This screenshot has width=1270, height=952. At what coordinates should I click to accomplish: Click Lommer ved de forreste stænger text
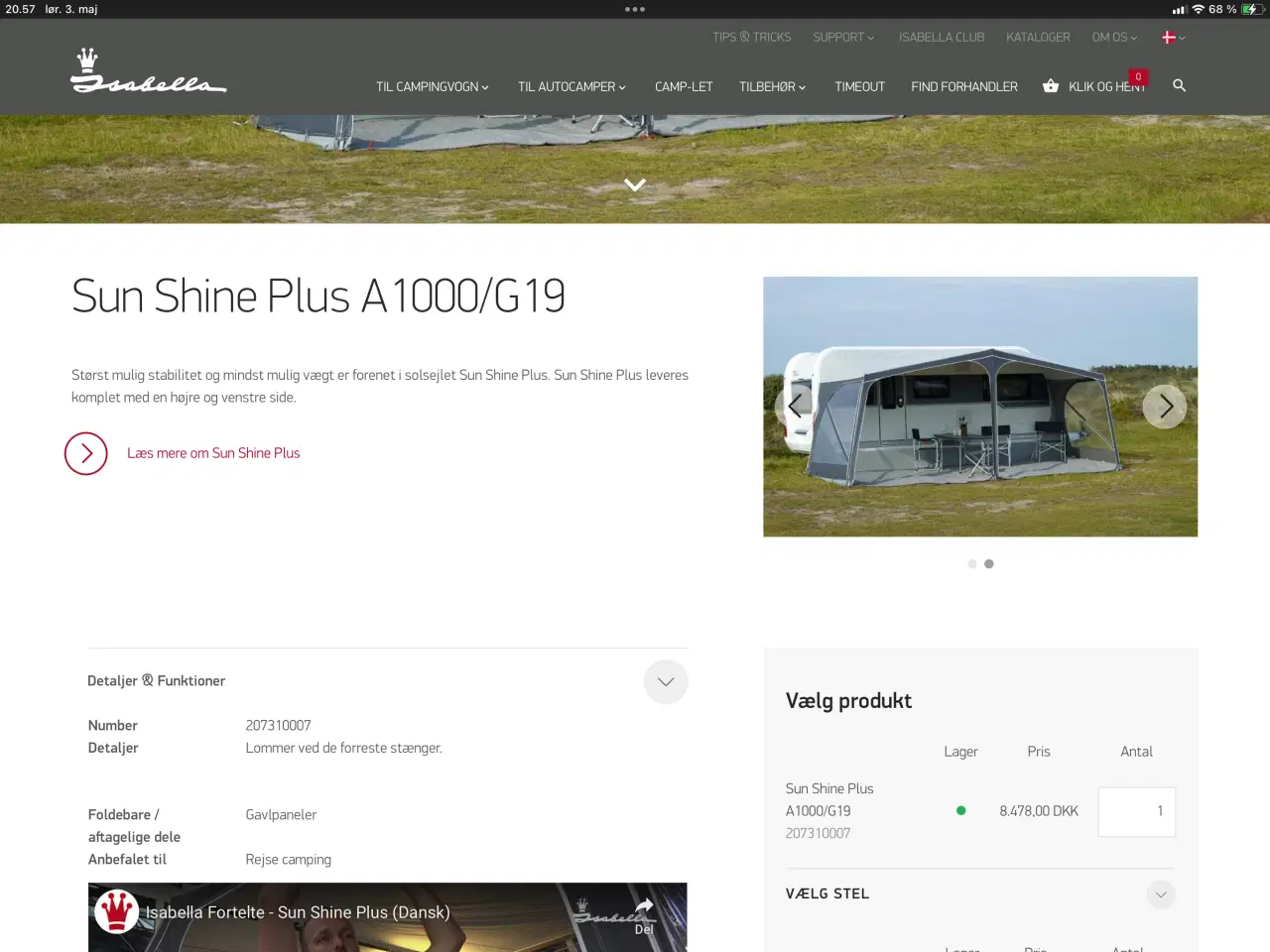(x=343, y=748)
